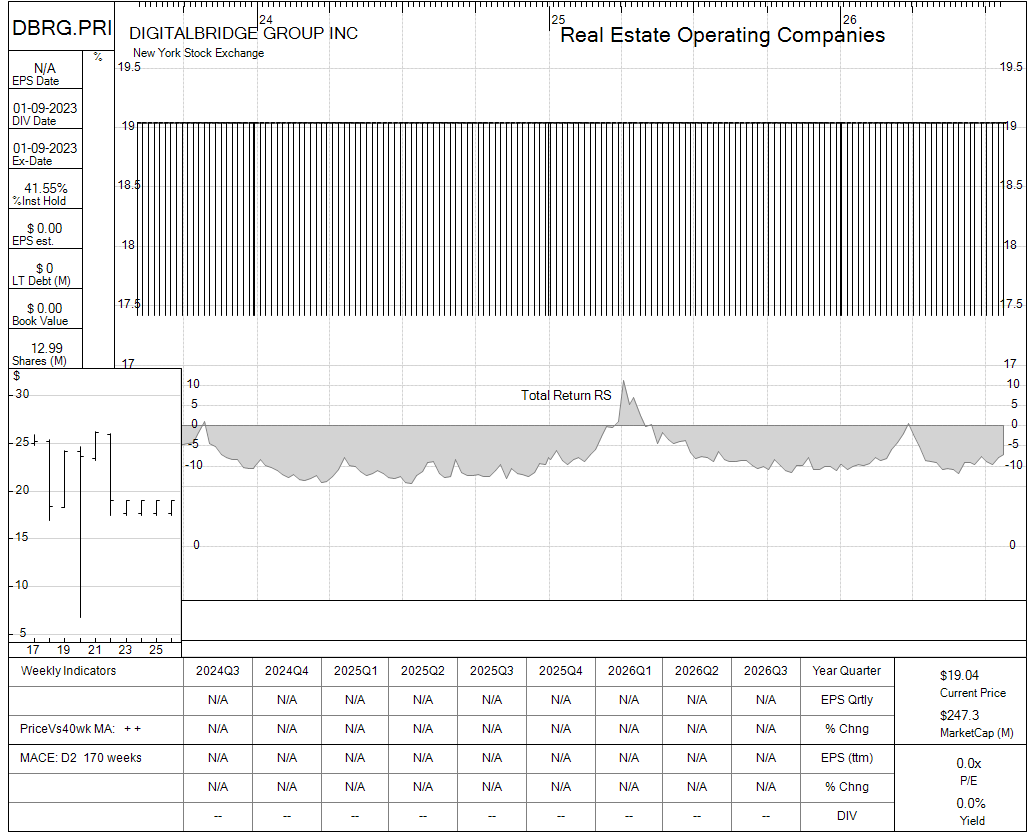The height and width of the screenshot is (840, 1032).
Task: Select the 2025Q2 column header
Action: tap(423, 671)
